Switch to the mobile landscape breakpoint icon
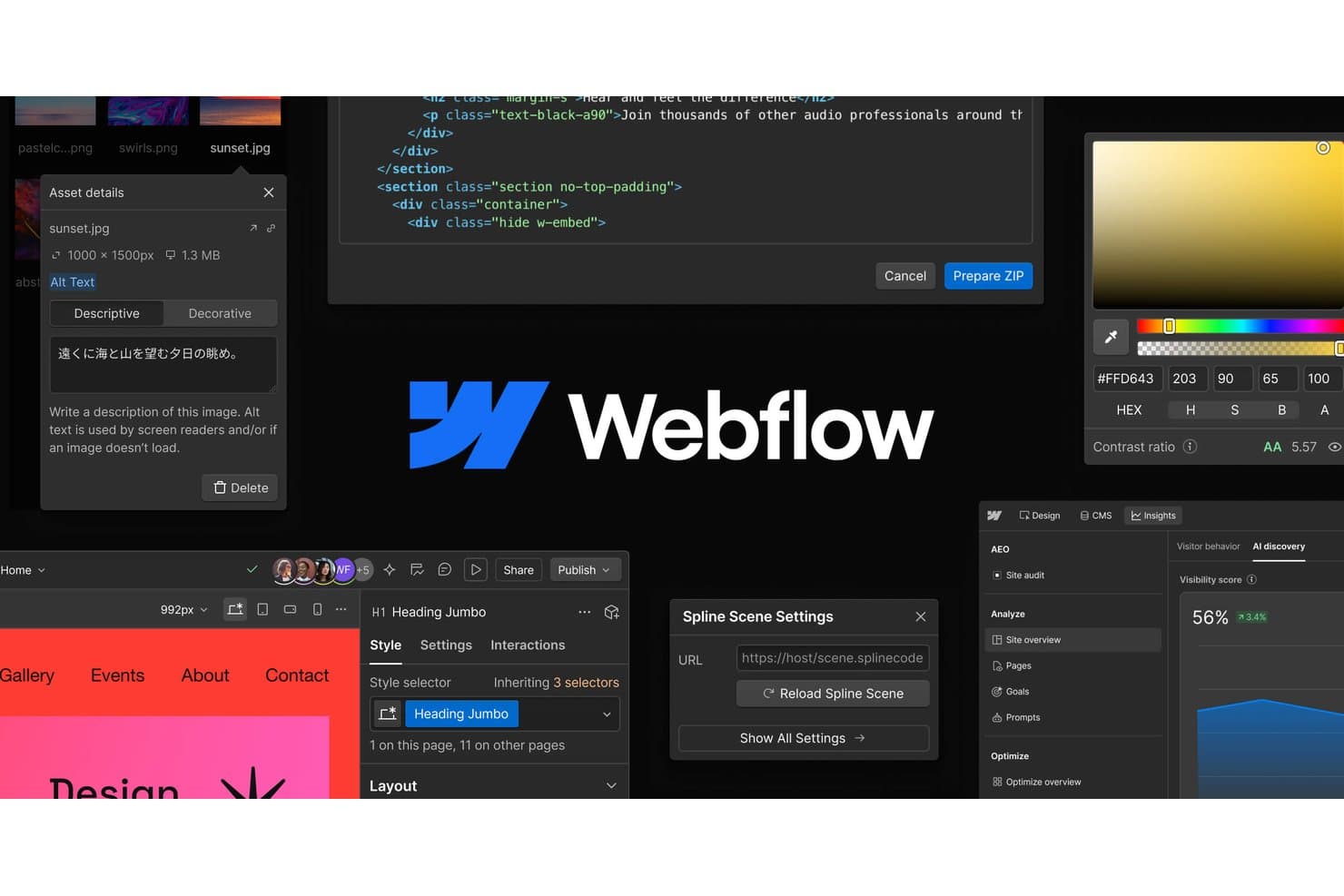Image resolution: width=1344 pixels, height=896 pixels. 290,609
